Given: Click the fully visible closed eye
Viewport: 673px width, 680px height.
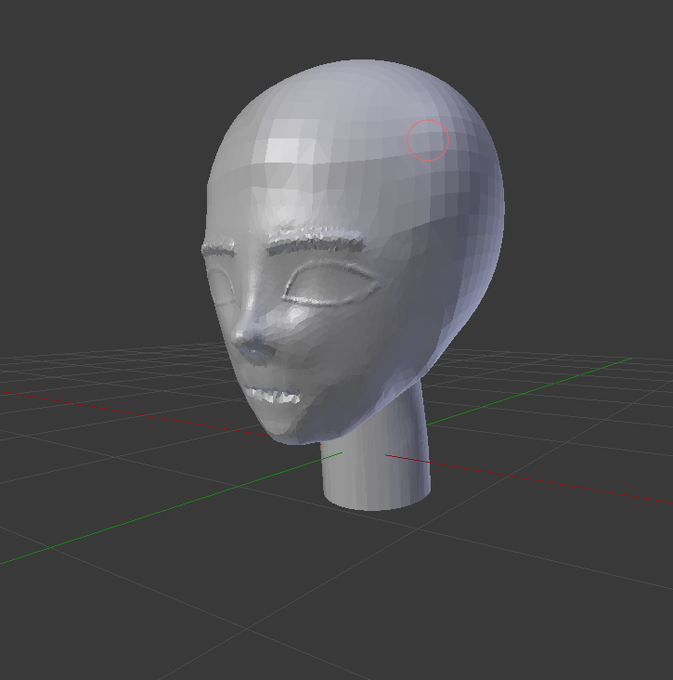Looking at the screenshot, I should pos(332,284).
